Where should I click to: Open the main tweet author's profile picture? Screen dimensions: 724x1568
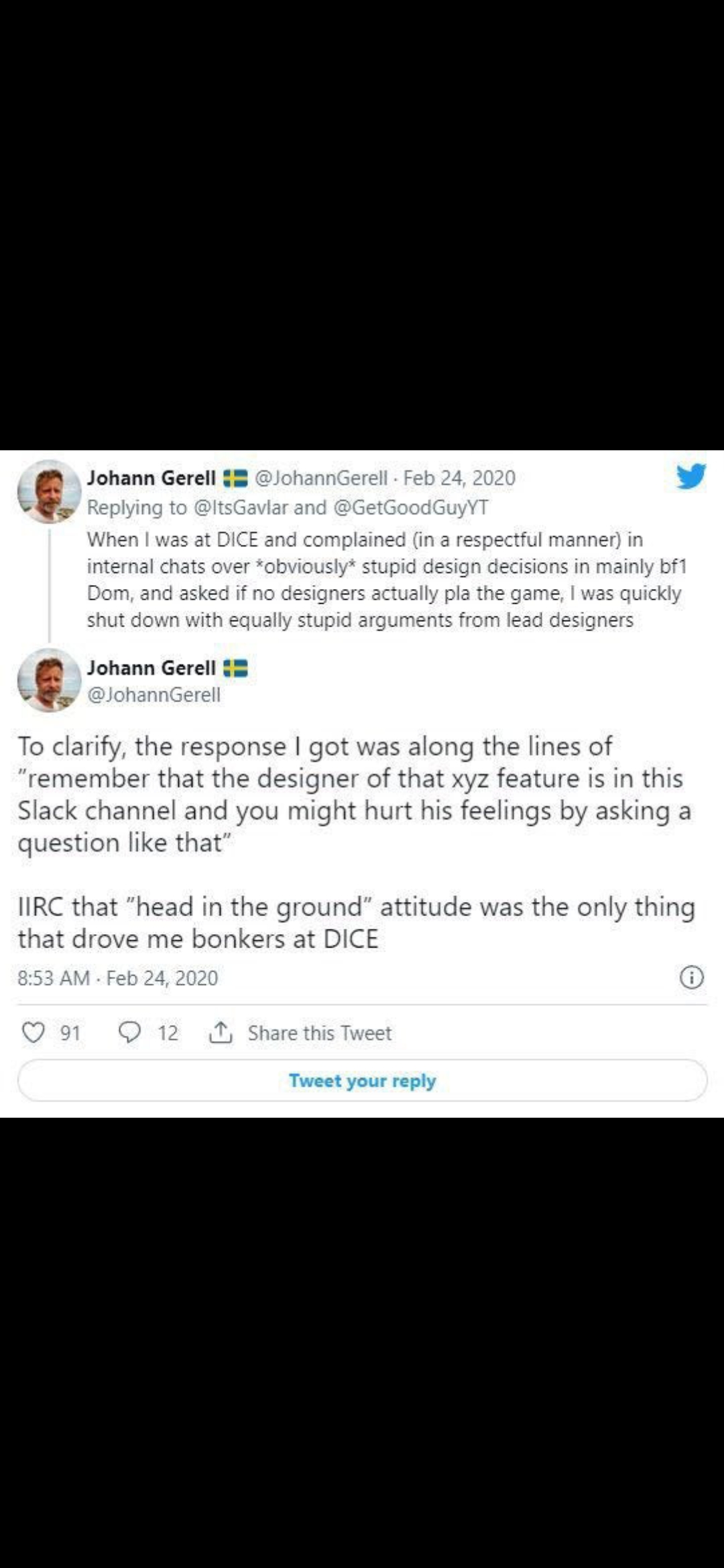(48, 680)
